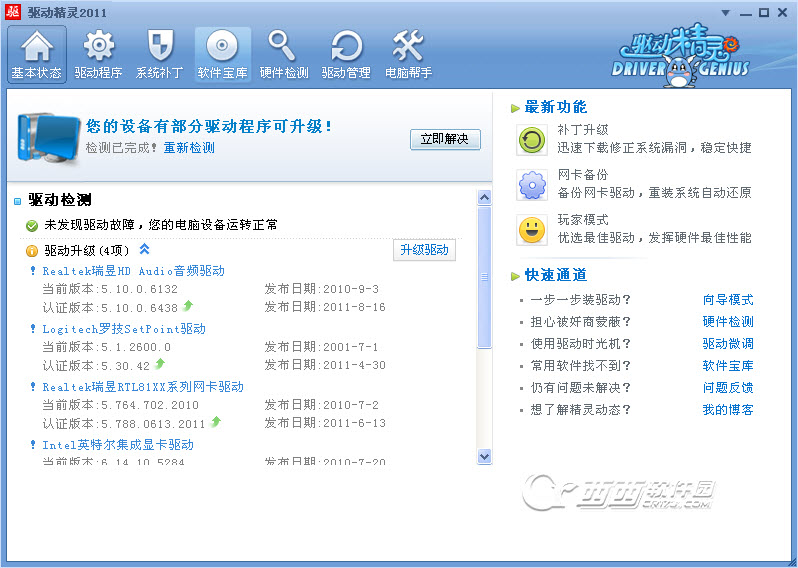Screen dimensions: 798x568
Task: Open 问题反馈 quick link
Action: point(728,388)
